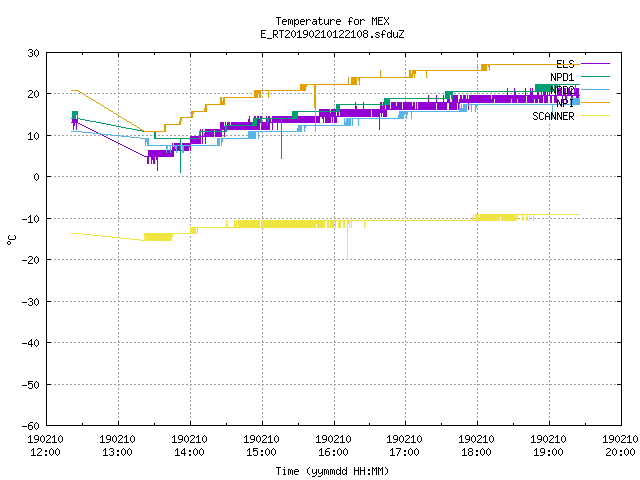
Task: Click the ELS legend label
Action: pos(565,64)
